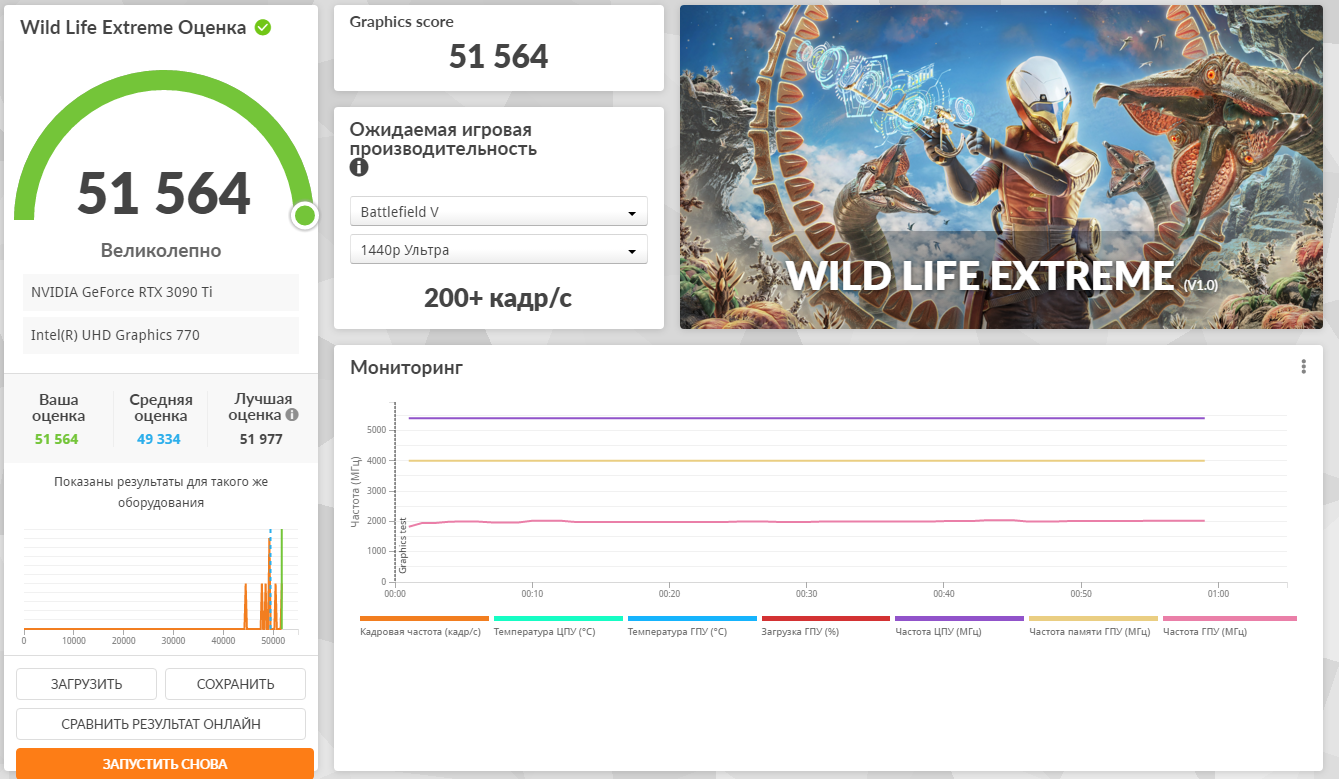Click the score distribution histogram chart
Image resolution: width=1339 pixels, height=779 pixels.
[161, 584]
